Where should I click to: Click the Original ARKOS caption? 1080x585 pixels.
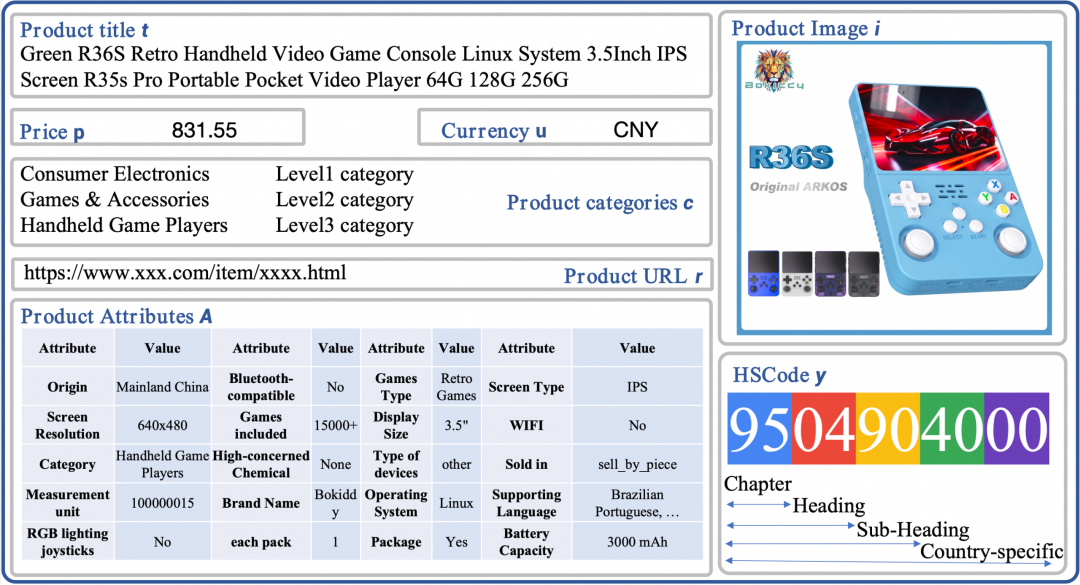point(798,187)
